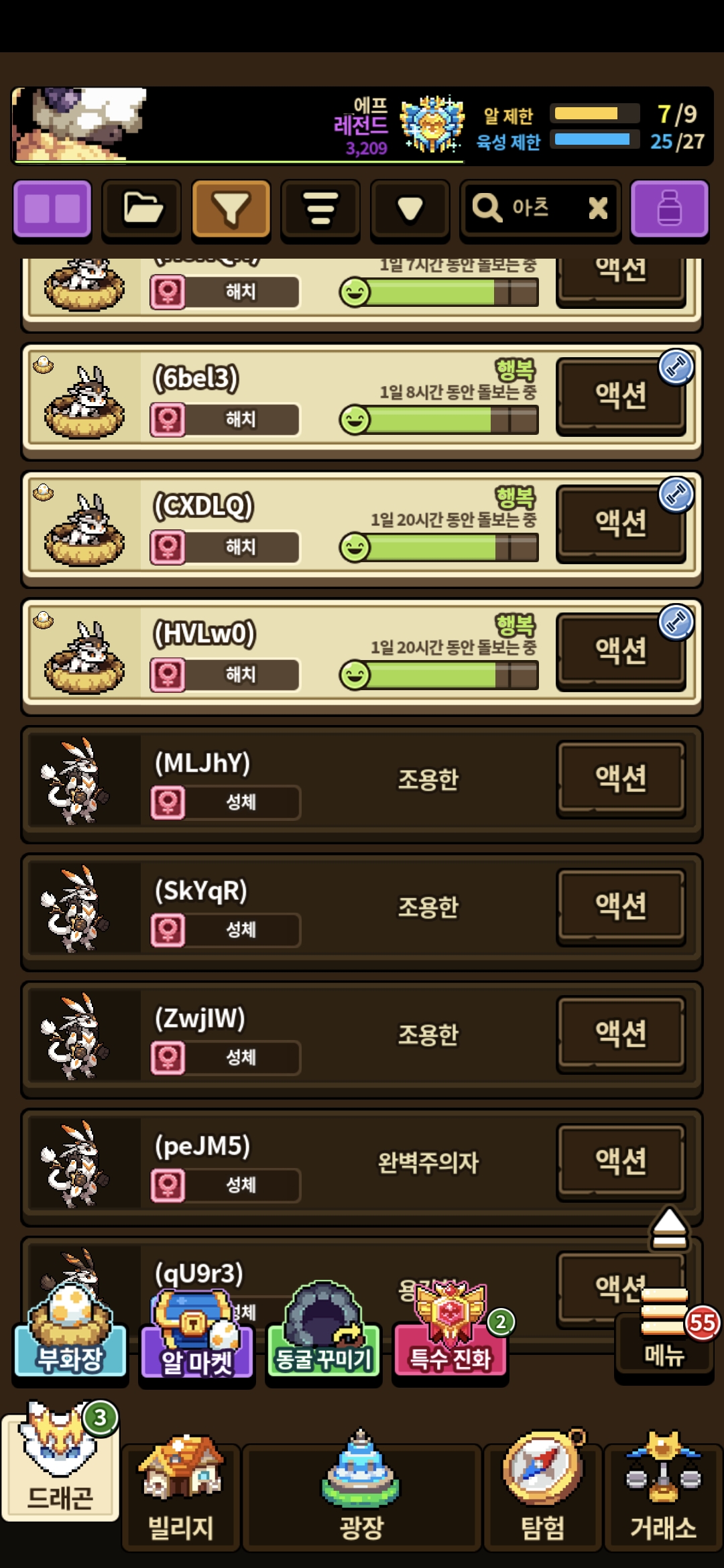The width and height of the screenshot is (724, 1568).
Task: Open the purple potion bottle button
Action: (669, 209)
